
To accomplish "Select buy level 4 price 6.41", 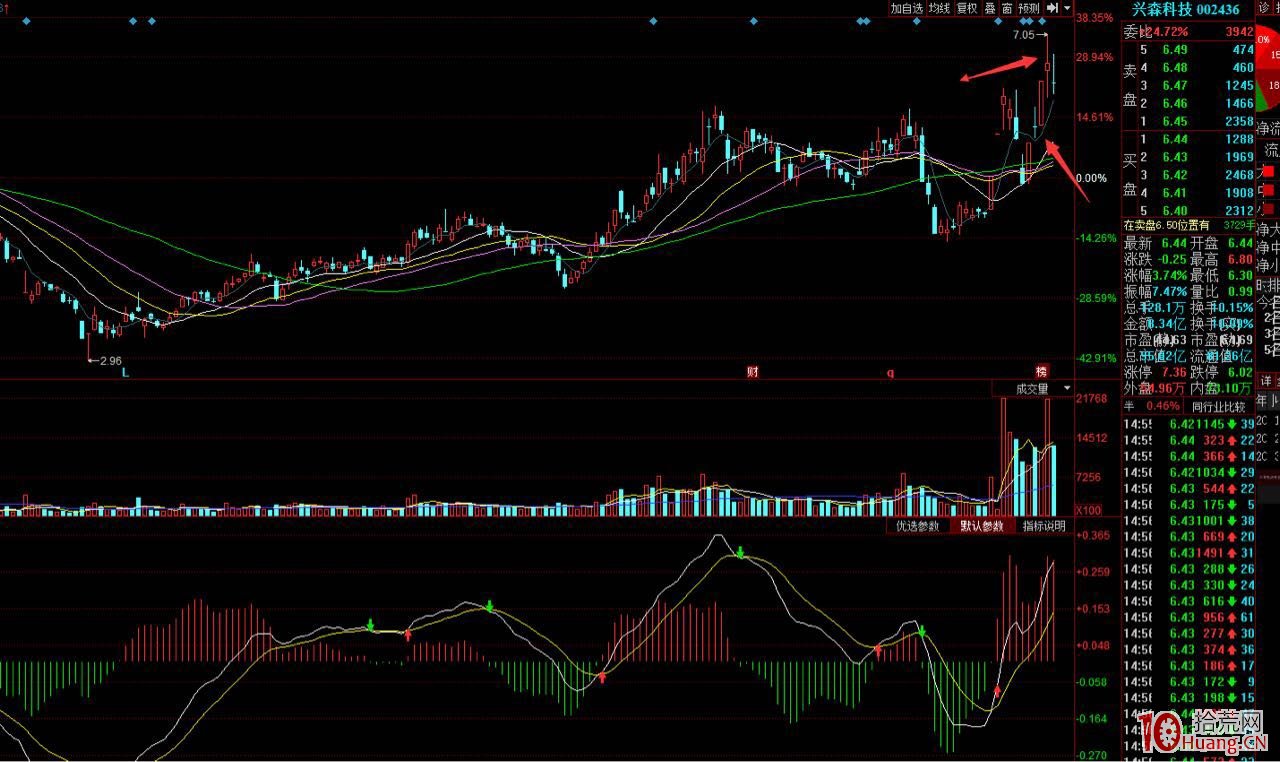I will click(1175, 193).
